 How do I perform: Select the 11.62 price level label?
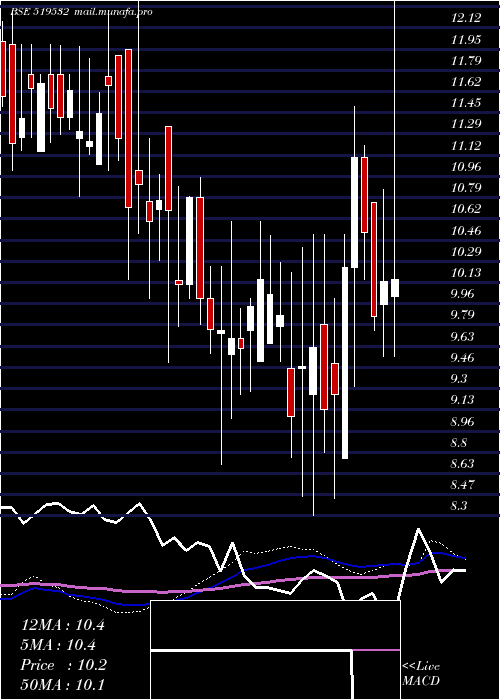[466, 82]
